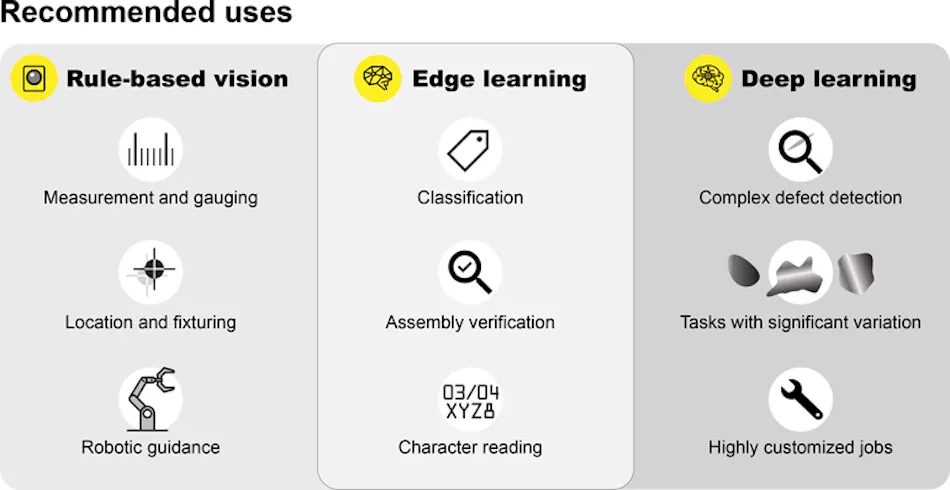Click the Rule-based vision camera icon

pos(34,78)
